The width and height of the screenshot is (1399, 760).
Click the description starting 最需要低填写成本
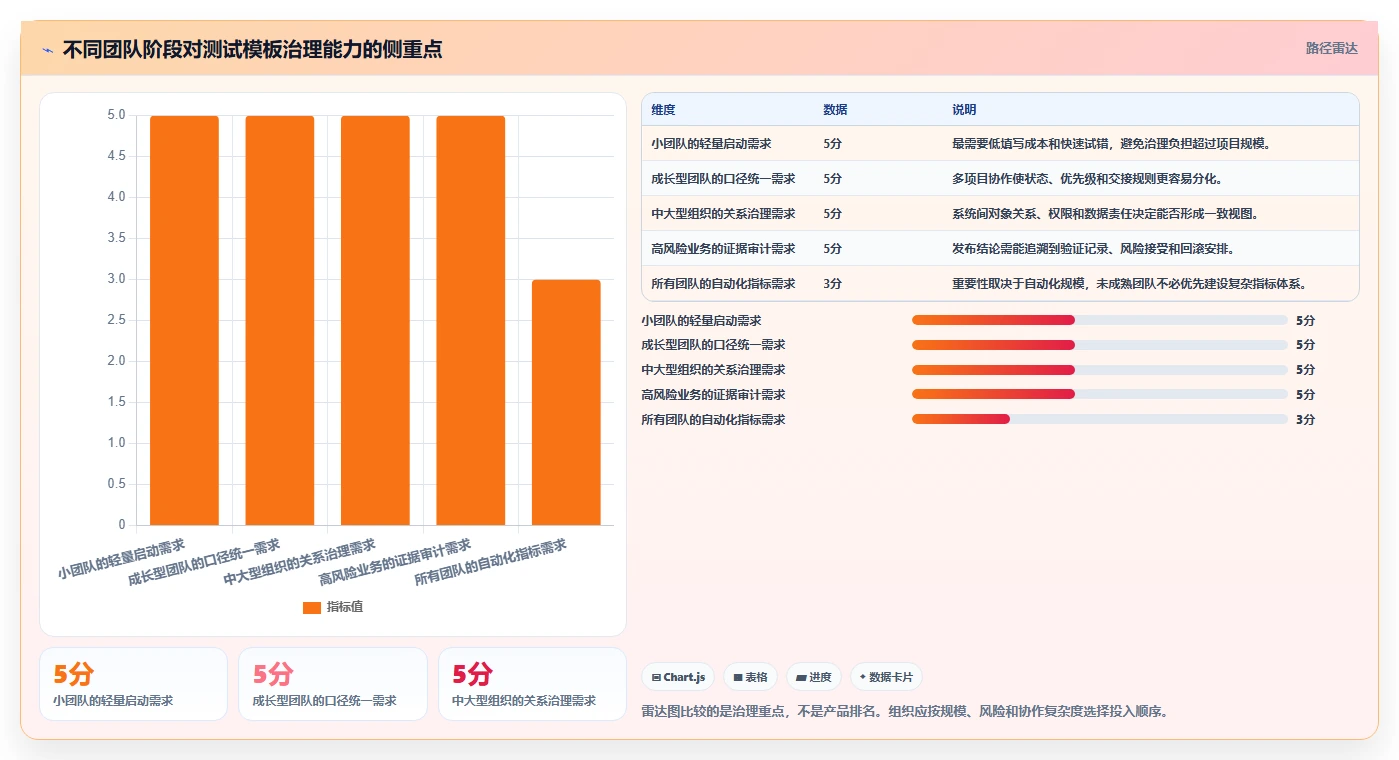1111,144
